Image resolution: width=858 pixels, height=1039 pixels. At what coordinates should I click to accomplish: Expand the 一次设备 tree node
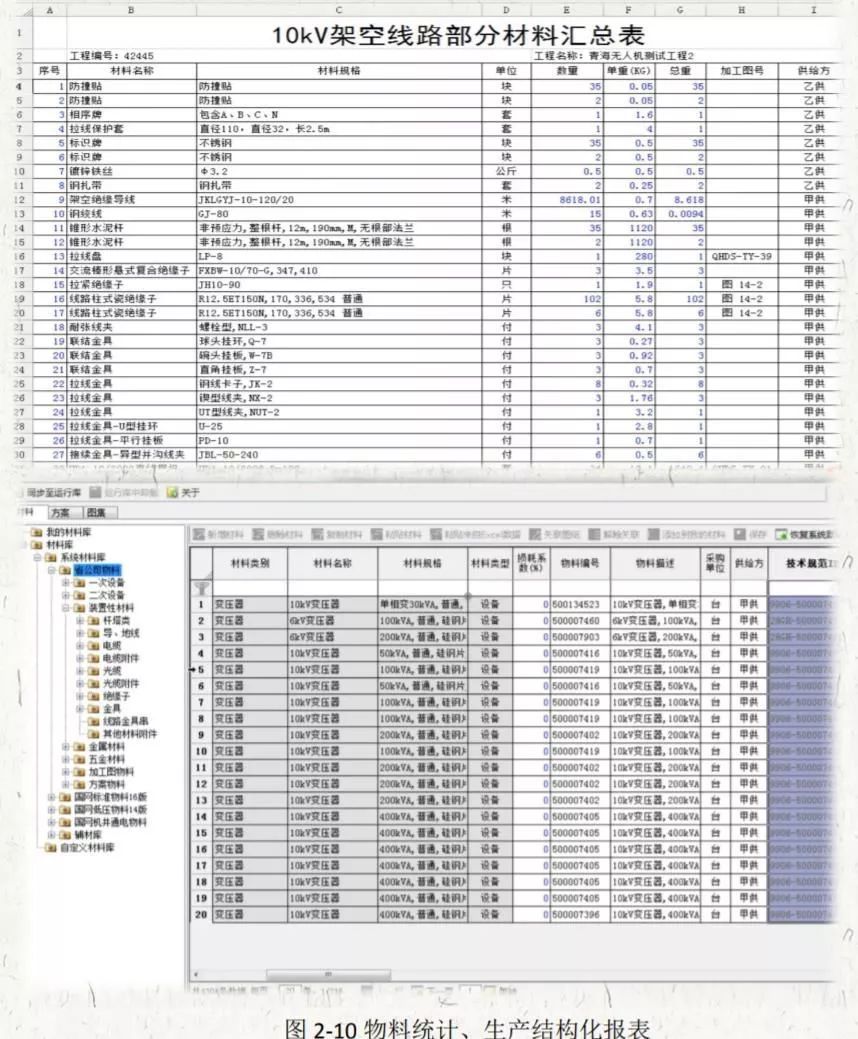(x=66, y=582)
